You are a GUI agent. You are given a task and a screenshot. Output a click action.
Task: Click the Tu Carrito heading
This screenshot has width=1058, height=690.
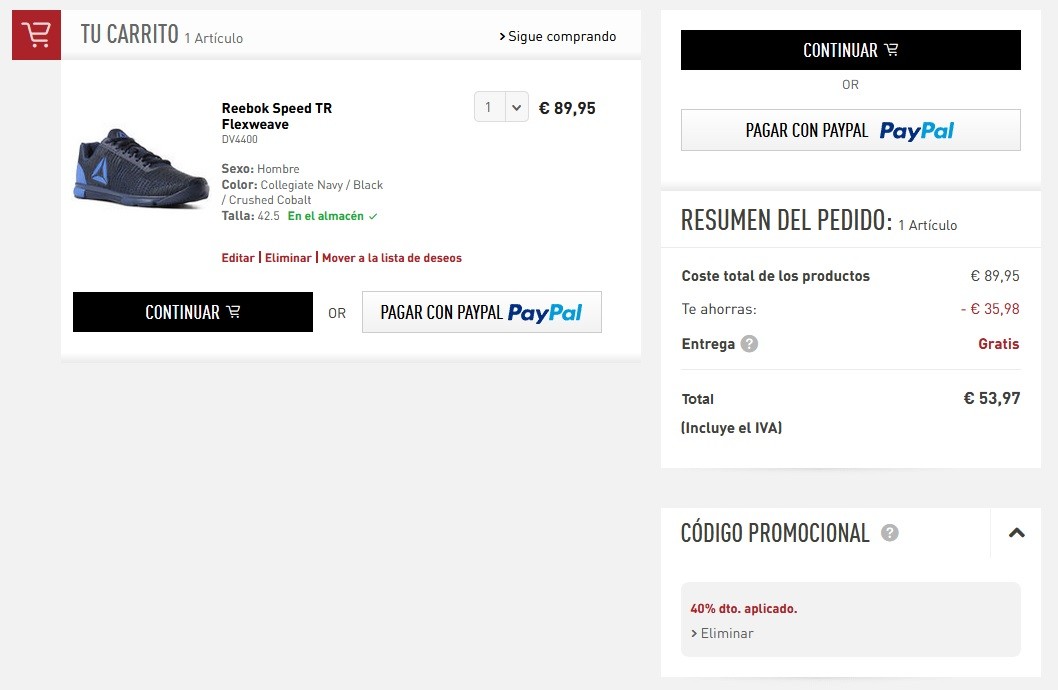[x=130, y=35]
